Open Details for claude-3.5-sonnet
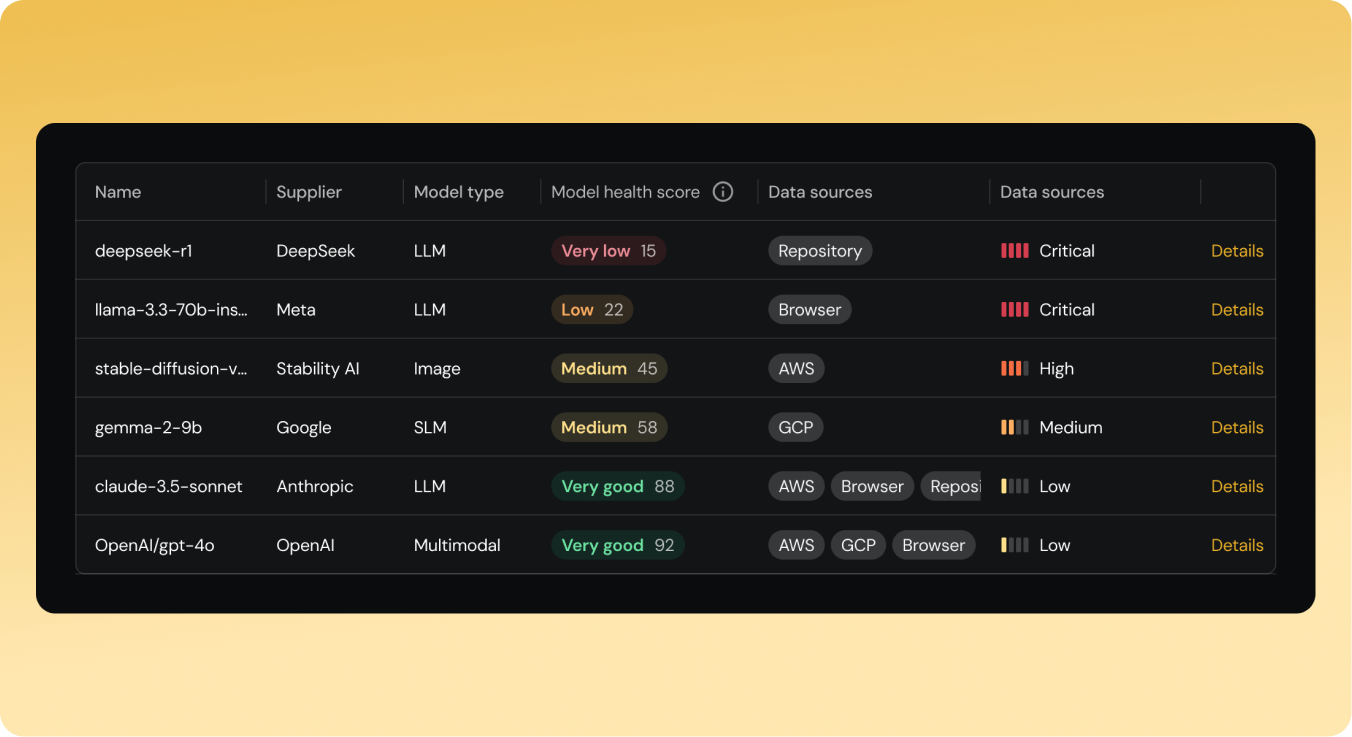 [x=1237, y=487]
